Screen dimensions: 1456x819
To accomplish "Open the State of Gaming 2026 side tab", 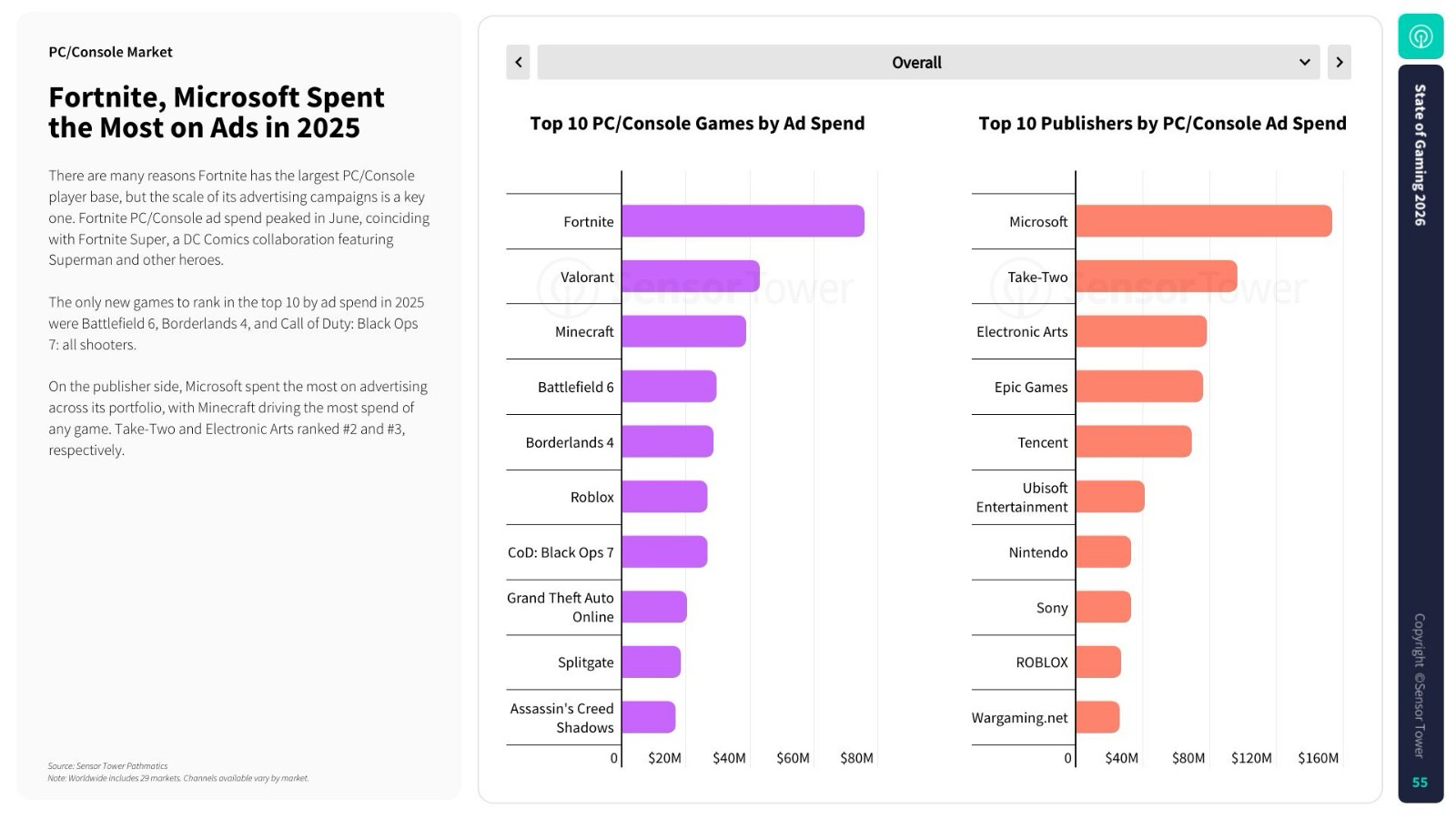I will coord(1420,155).
